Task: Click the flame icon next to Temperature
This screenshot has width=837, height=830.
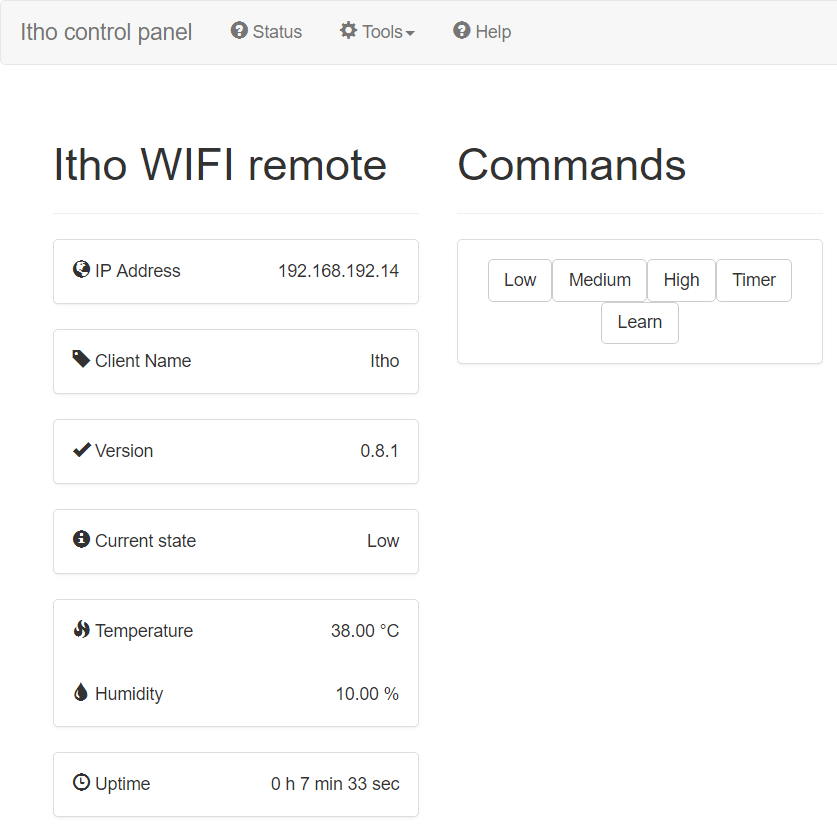Action: click(x=82, y=630)
